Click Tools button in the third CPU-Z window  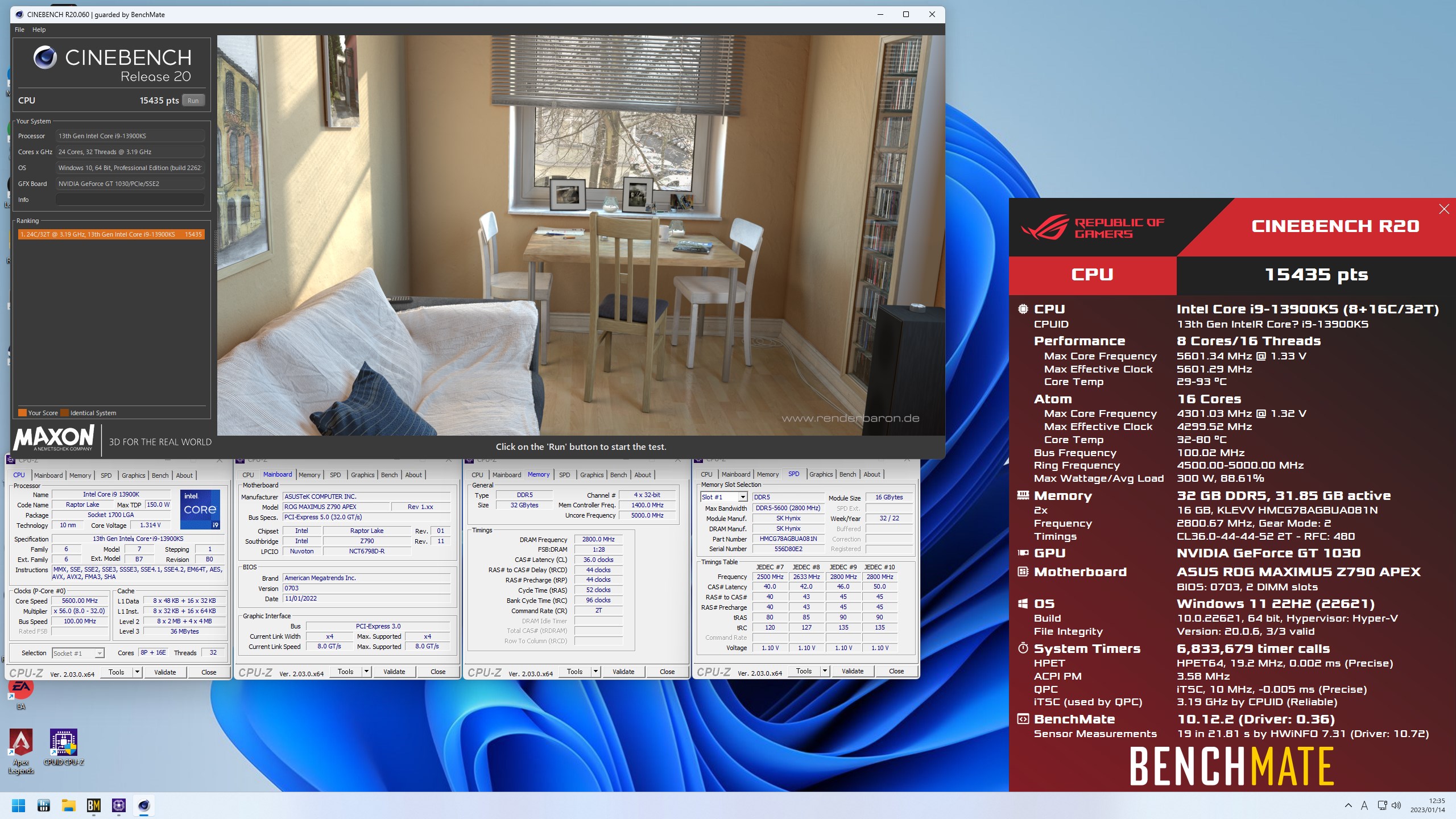pos(574,672)
